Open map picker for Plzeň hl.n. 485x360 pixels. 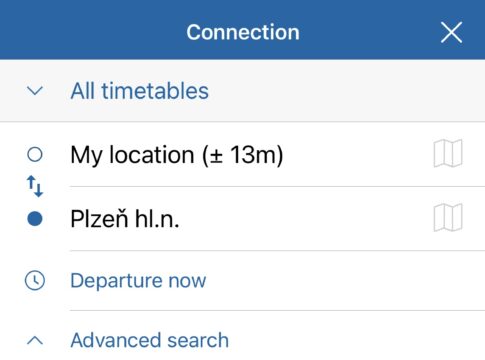(448, 218)
